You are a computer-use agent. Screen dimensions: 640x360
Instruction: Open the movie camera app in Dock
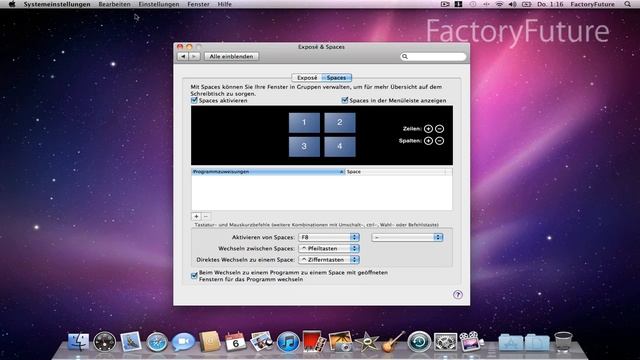pos(471,341)
